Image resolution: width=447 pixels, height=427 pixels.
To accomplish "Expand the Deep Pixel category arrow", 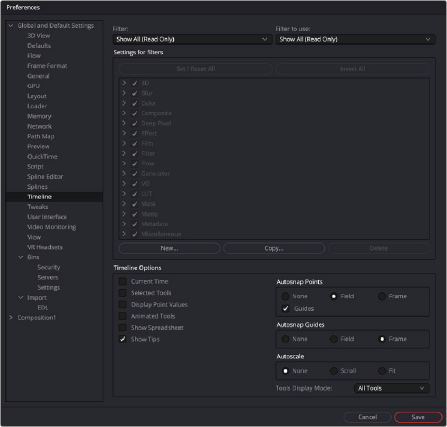I will tap(124, 123).
